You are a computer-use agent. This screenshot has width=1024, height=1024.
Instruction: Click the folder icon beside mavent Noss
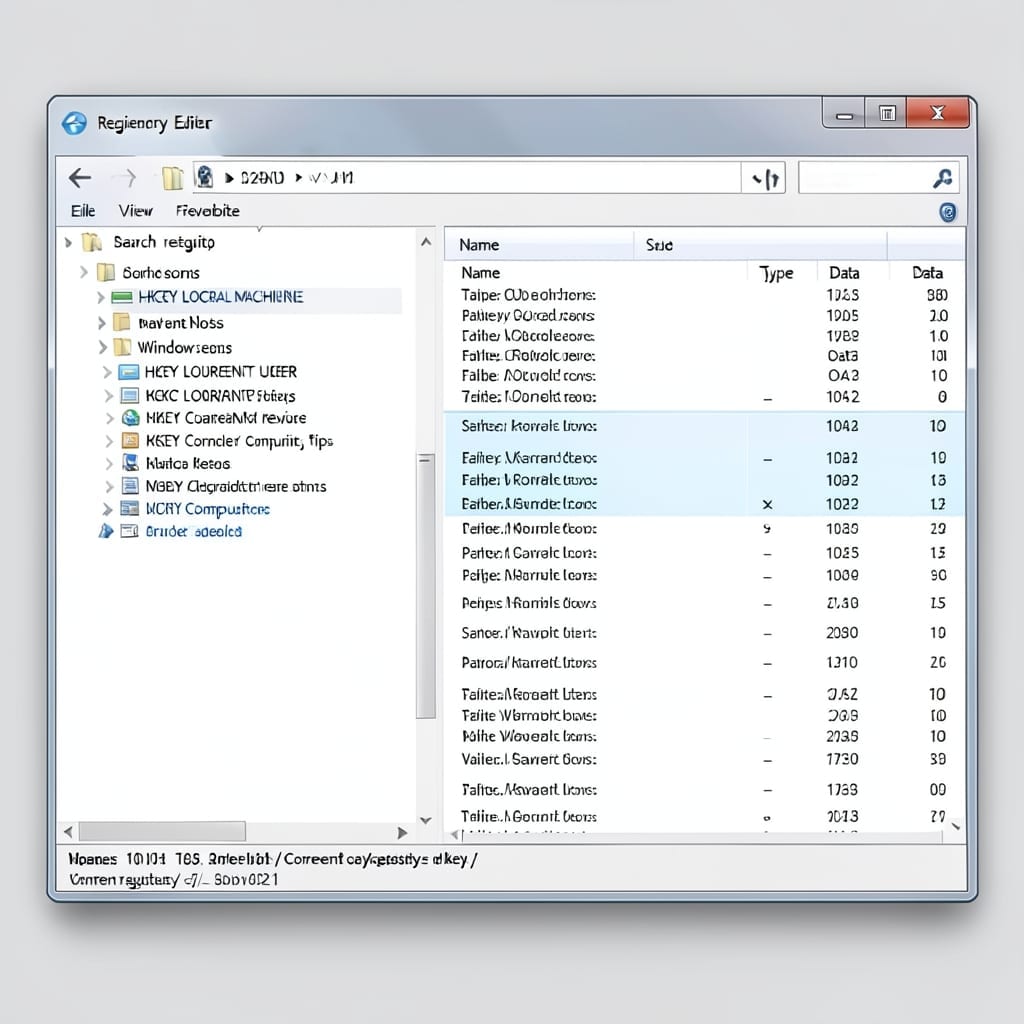coord(121,322)
